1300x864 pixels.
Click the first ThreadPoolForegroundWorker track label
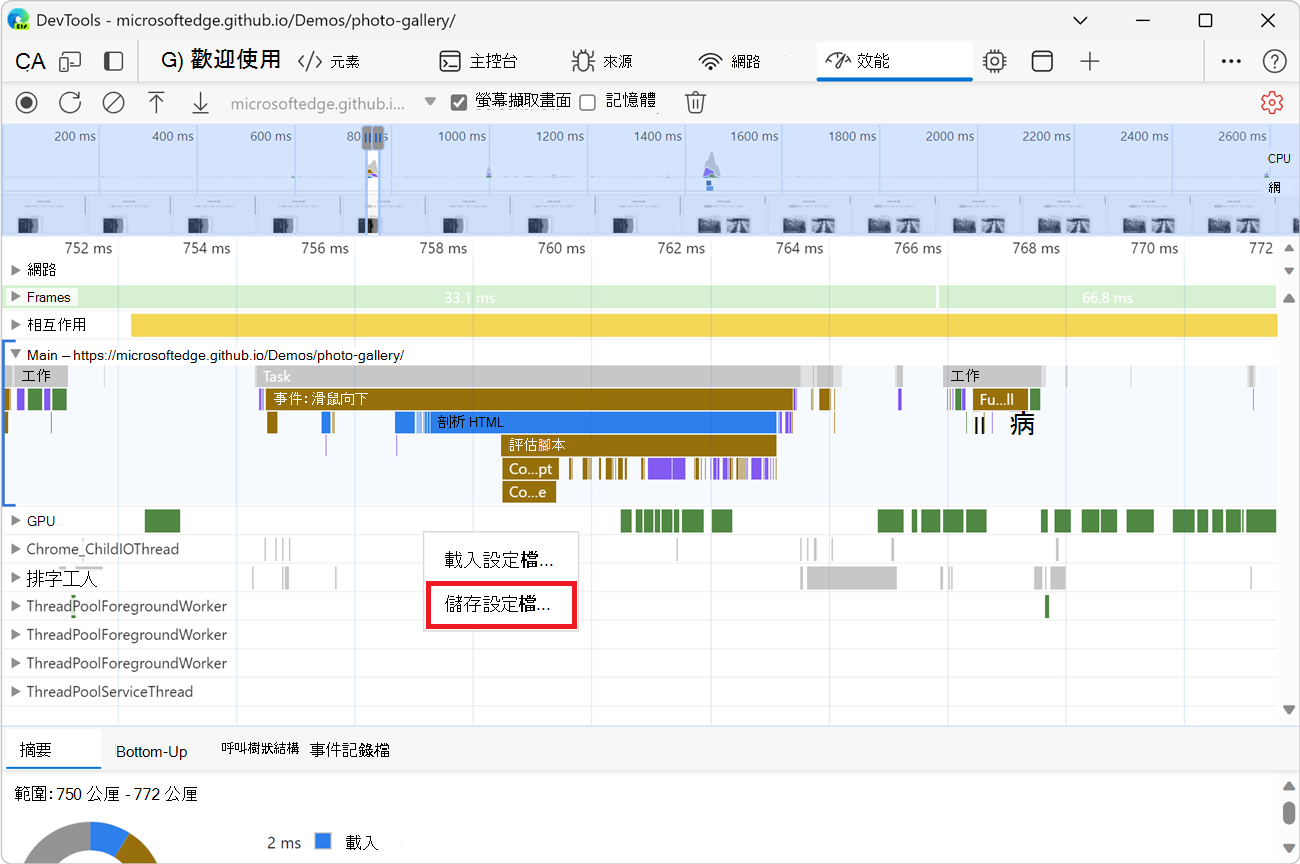[127, 606]
